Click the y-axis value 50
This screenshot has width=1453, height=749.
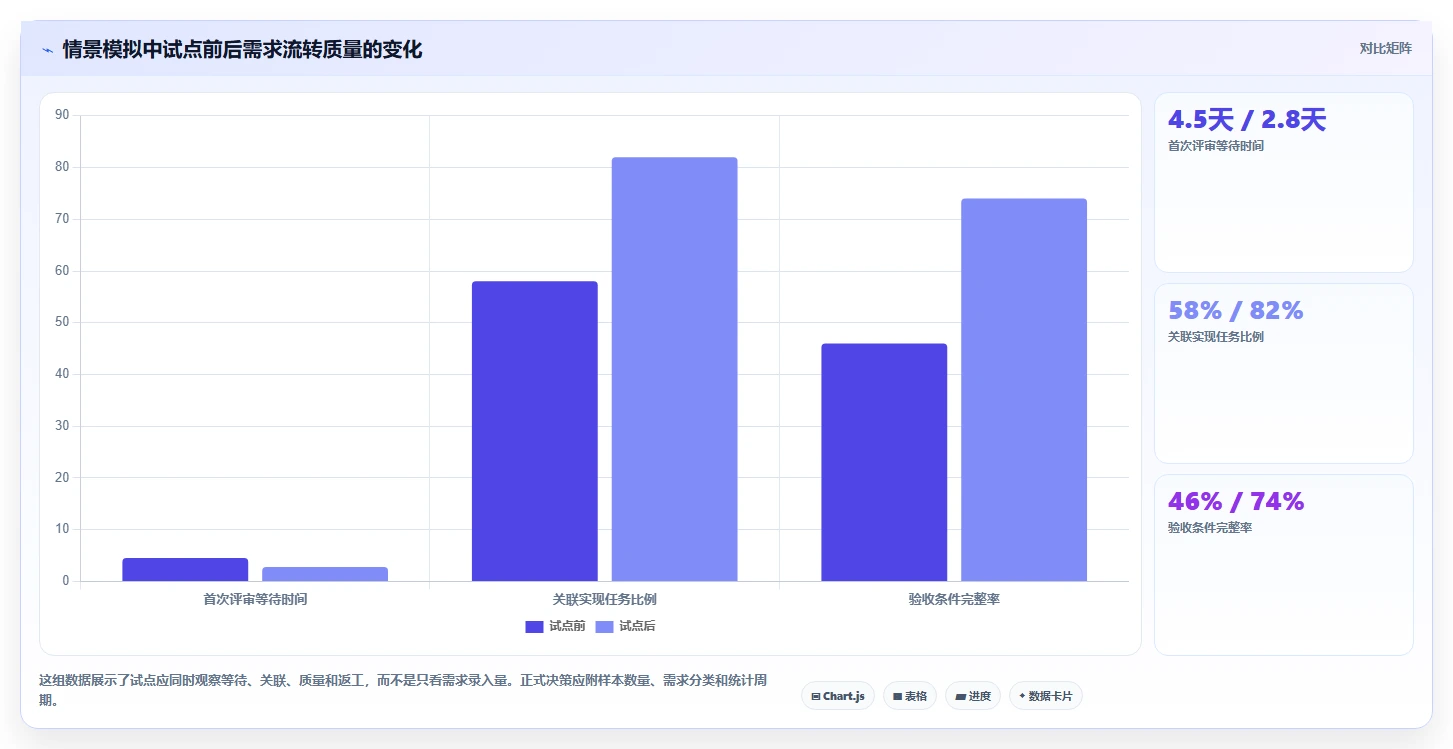point(62,322)
